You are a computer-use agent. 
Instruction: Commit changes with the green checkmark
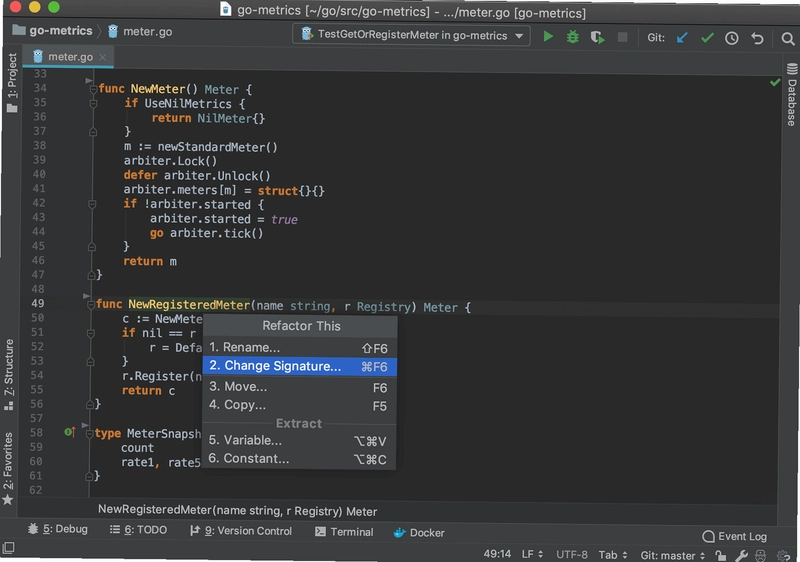[x=707, y=38]
